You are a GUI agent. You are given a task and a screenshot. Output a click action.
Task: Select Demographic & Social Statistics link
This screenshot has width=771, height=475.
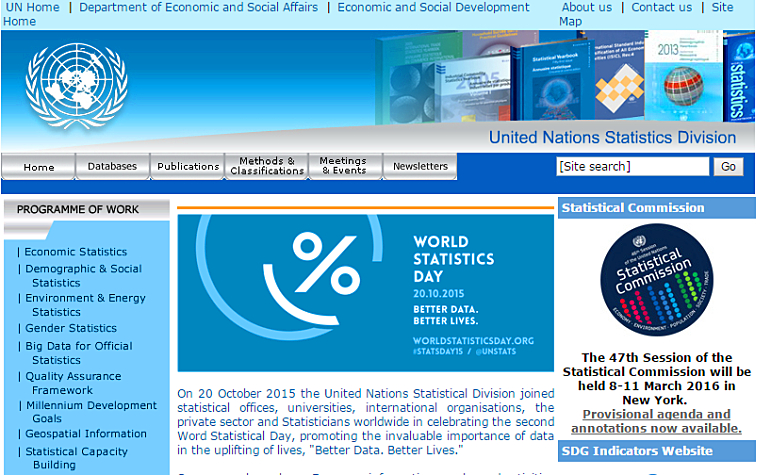83,275
